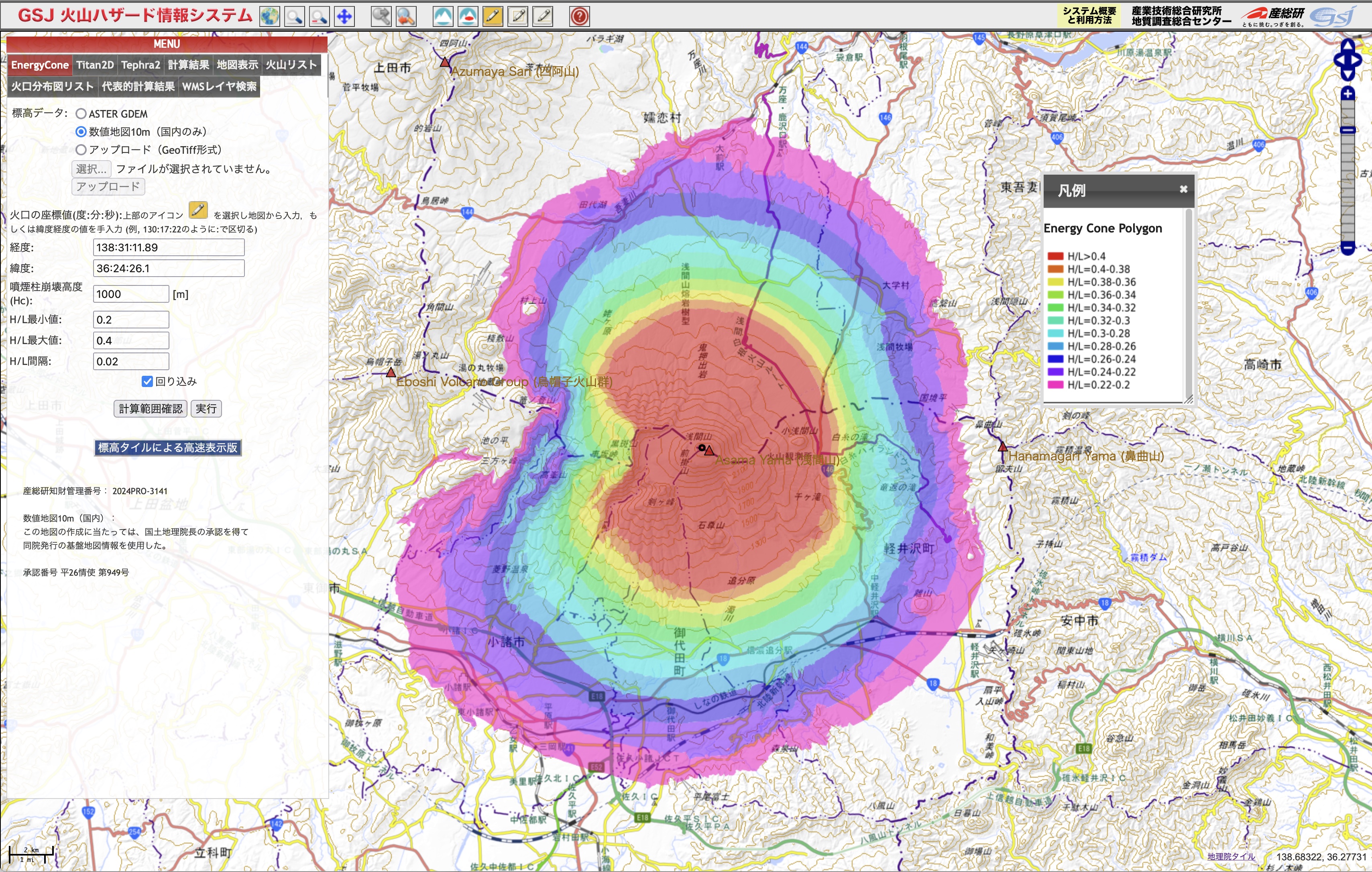Click the H/L間隔 input field

tap(131, 361)
